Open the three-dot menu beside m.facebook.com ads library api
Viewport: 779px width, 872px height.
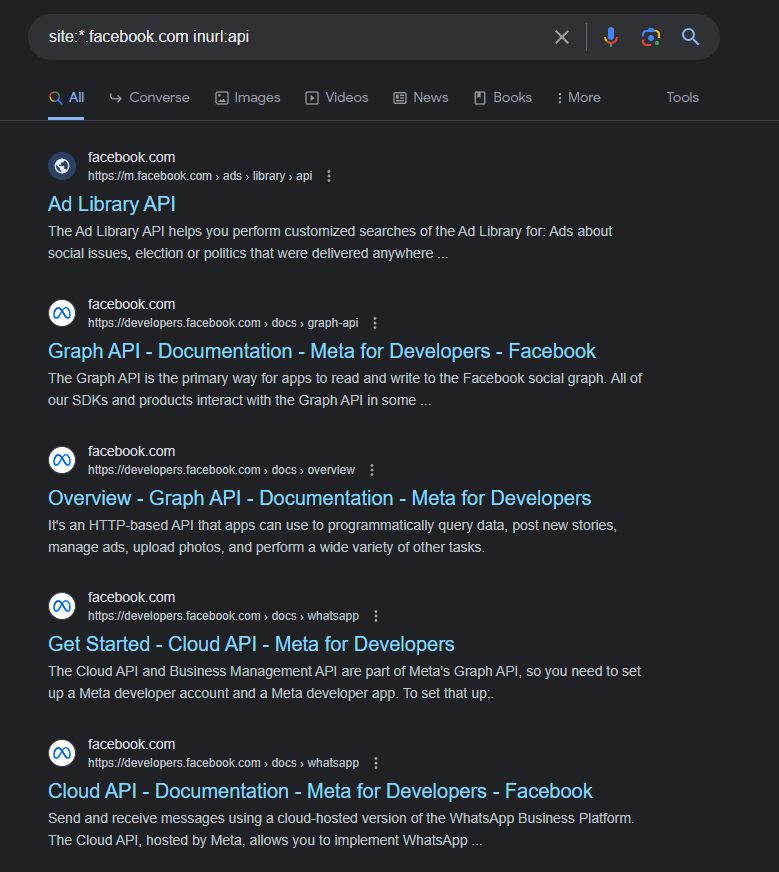point(329,176)
